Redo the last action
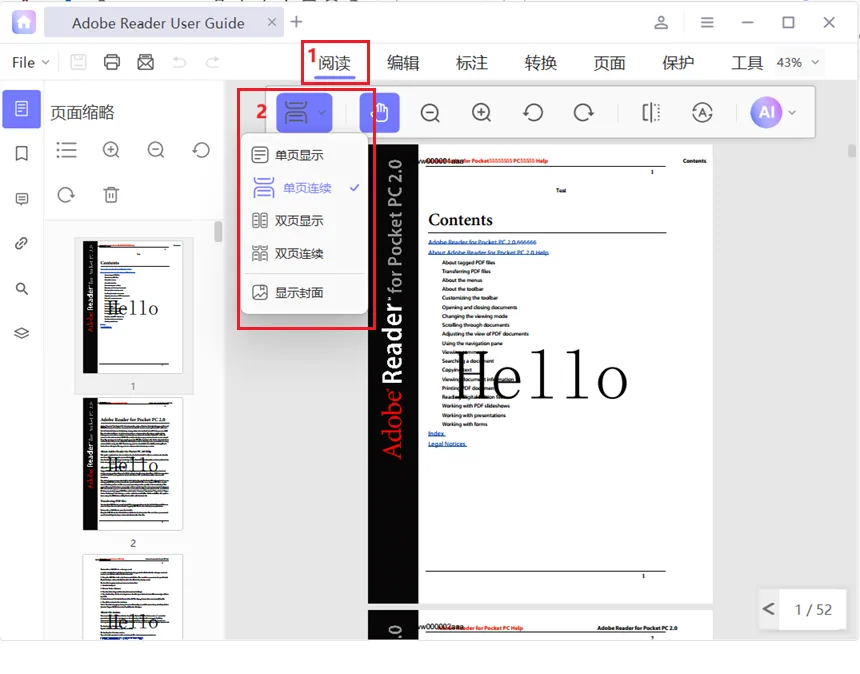Image resolution: width=860 pixels, height=674 pixels. pyautogui.click(x=213, y=62)
